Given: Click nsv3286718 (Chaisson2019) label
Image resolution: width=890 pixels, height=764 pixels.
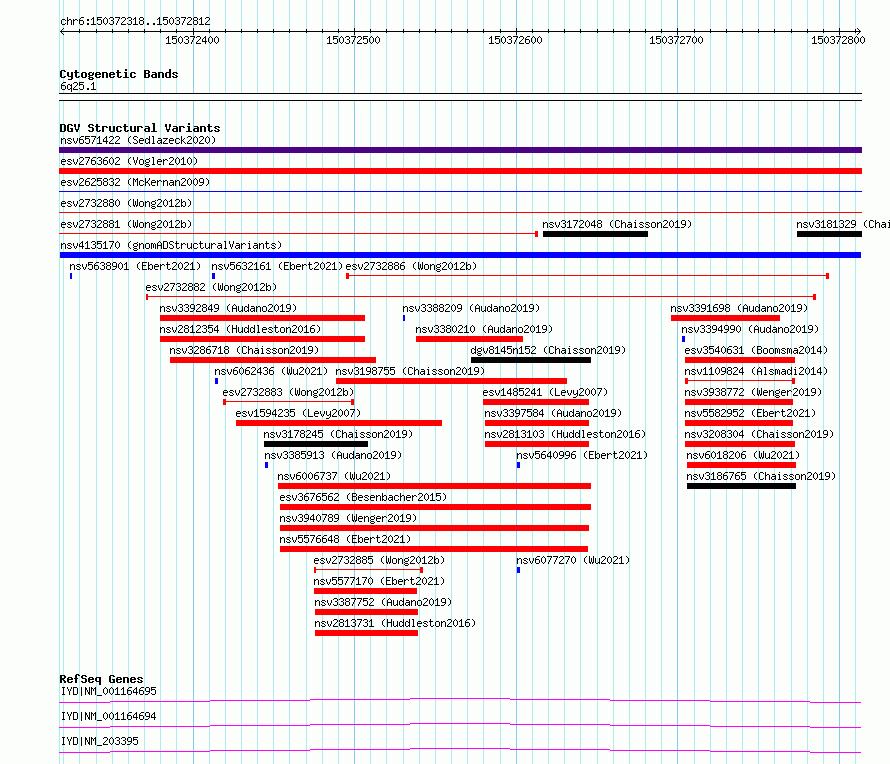Looking at the screenshot, I should [x=244, y=350].
